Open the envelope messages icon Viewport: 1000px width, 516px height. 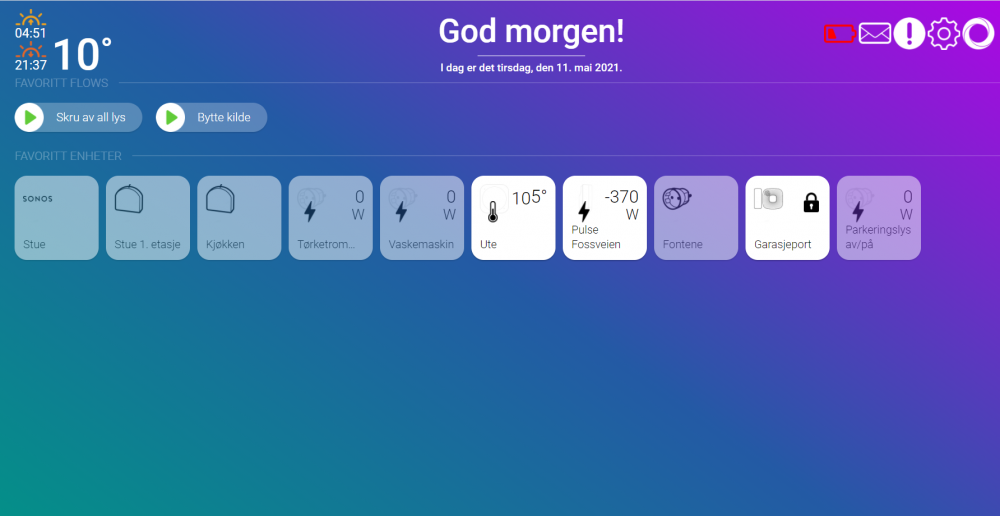click(875, 34)
